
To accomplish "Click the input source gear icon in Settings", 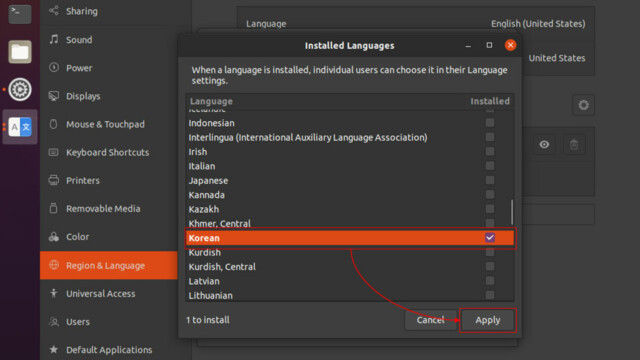I will [584, 105].
